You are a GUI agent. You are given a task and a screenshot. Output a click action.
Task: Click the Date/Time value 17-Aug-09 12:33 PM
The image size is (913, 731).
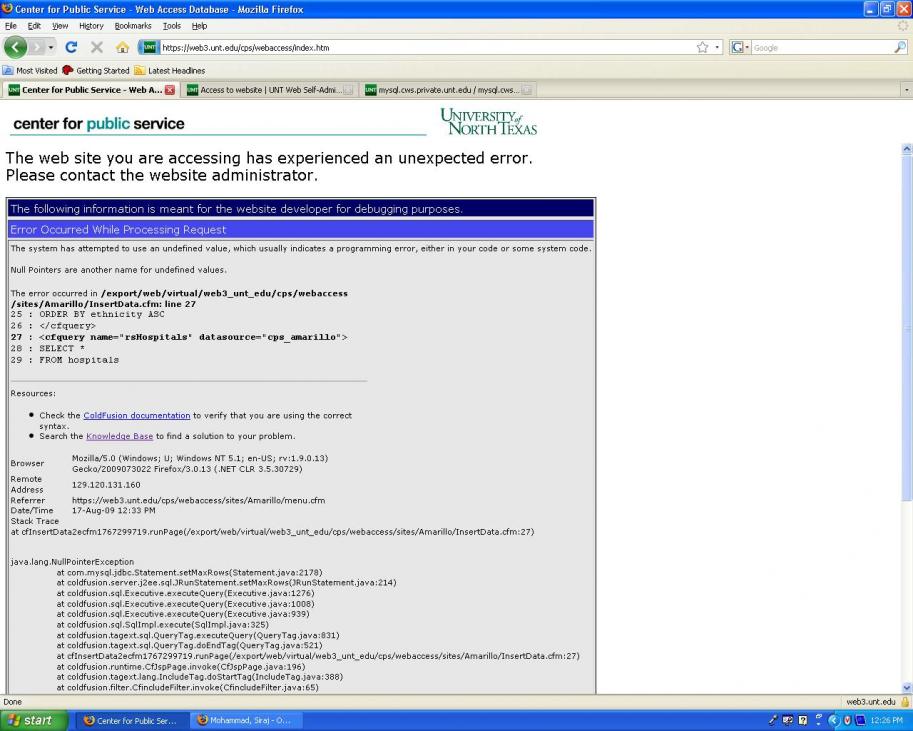coord(114,510)
